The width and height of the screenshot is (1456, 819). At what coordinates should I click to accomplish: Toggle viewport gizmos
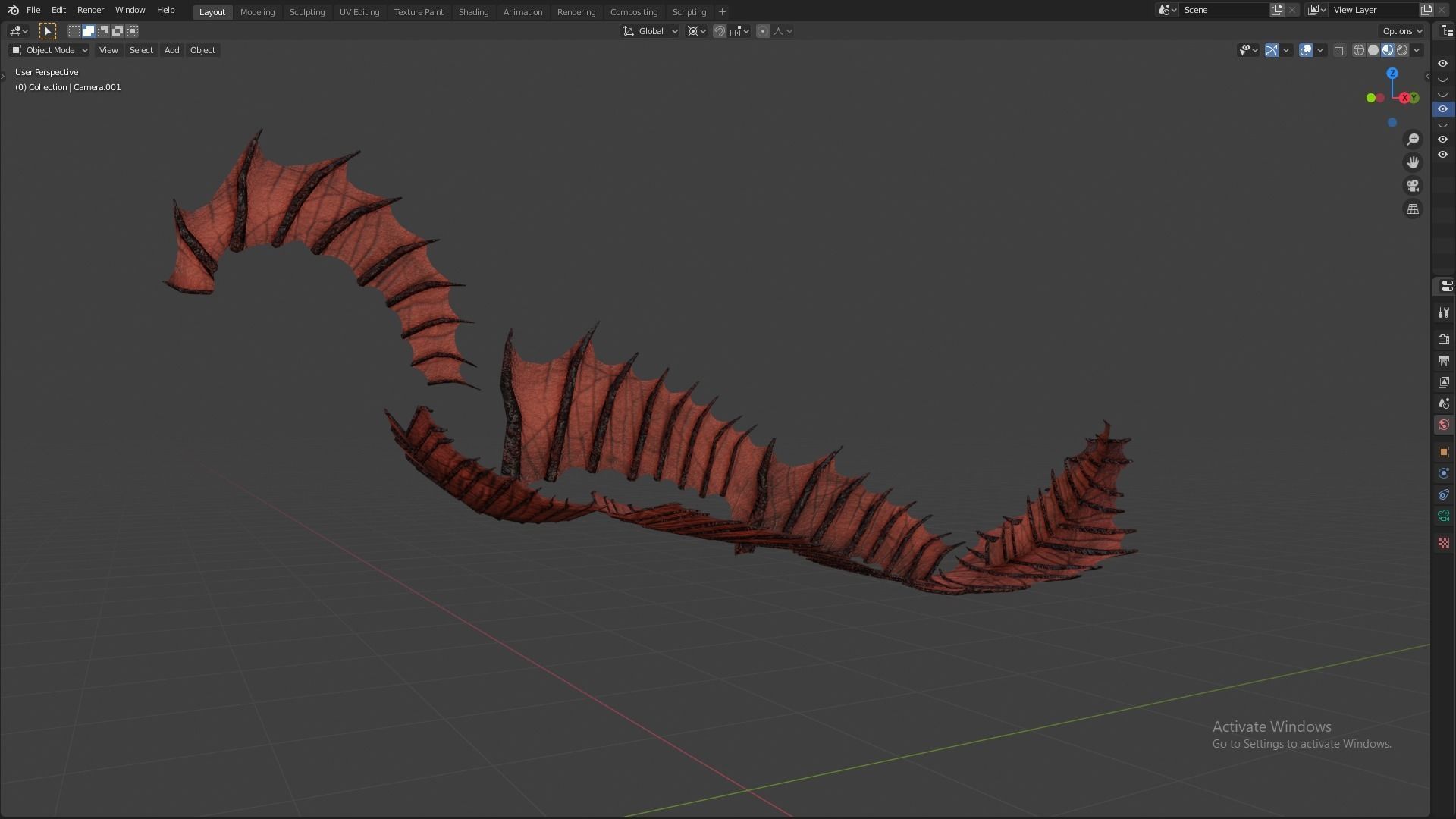tap(1272, 50)
